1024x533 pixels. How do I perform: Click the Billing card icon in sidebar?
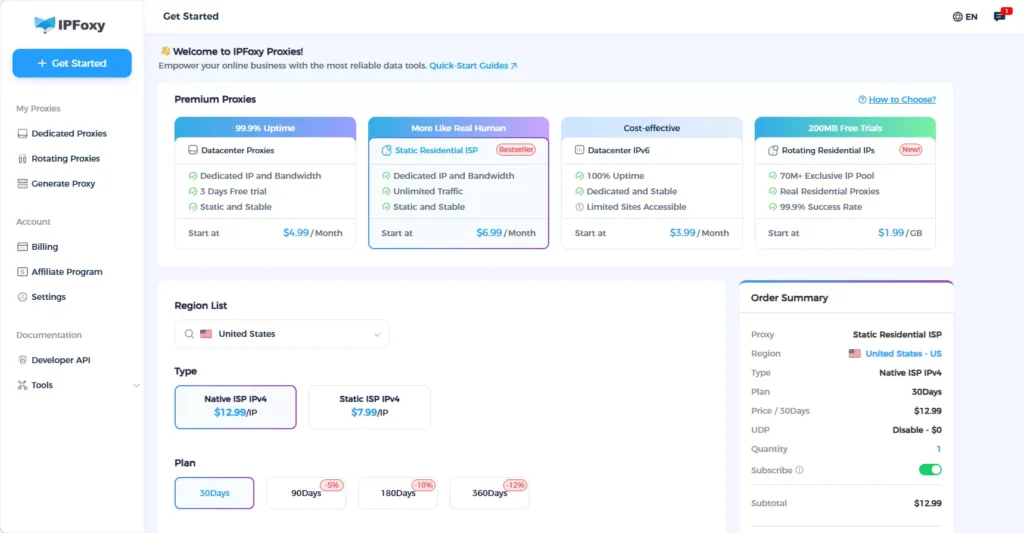(23, 247)
